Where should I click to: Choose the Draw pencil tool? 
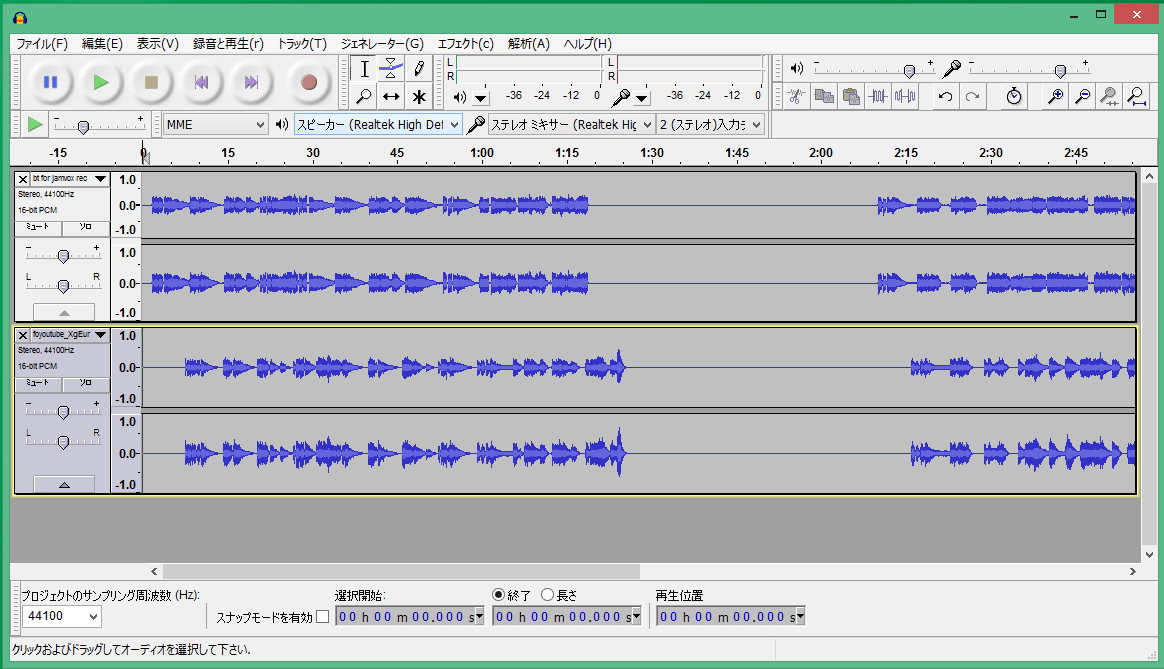pos(419,68)
